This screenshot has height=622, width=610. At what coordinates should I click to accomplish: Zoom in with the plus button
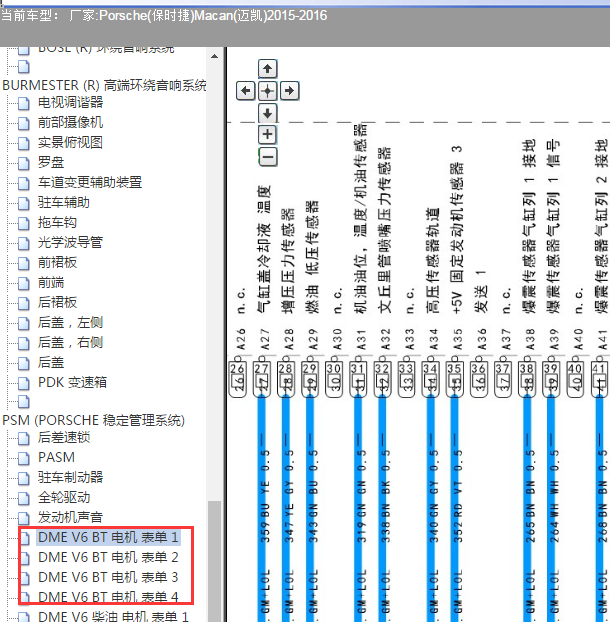tap(267, 134)
